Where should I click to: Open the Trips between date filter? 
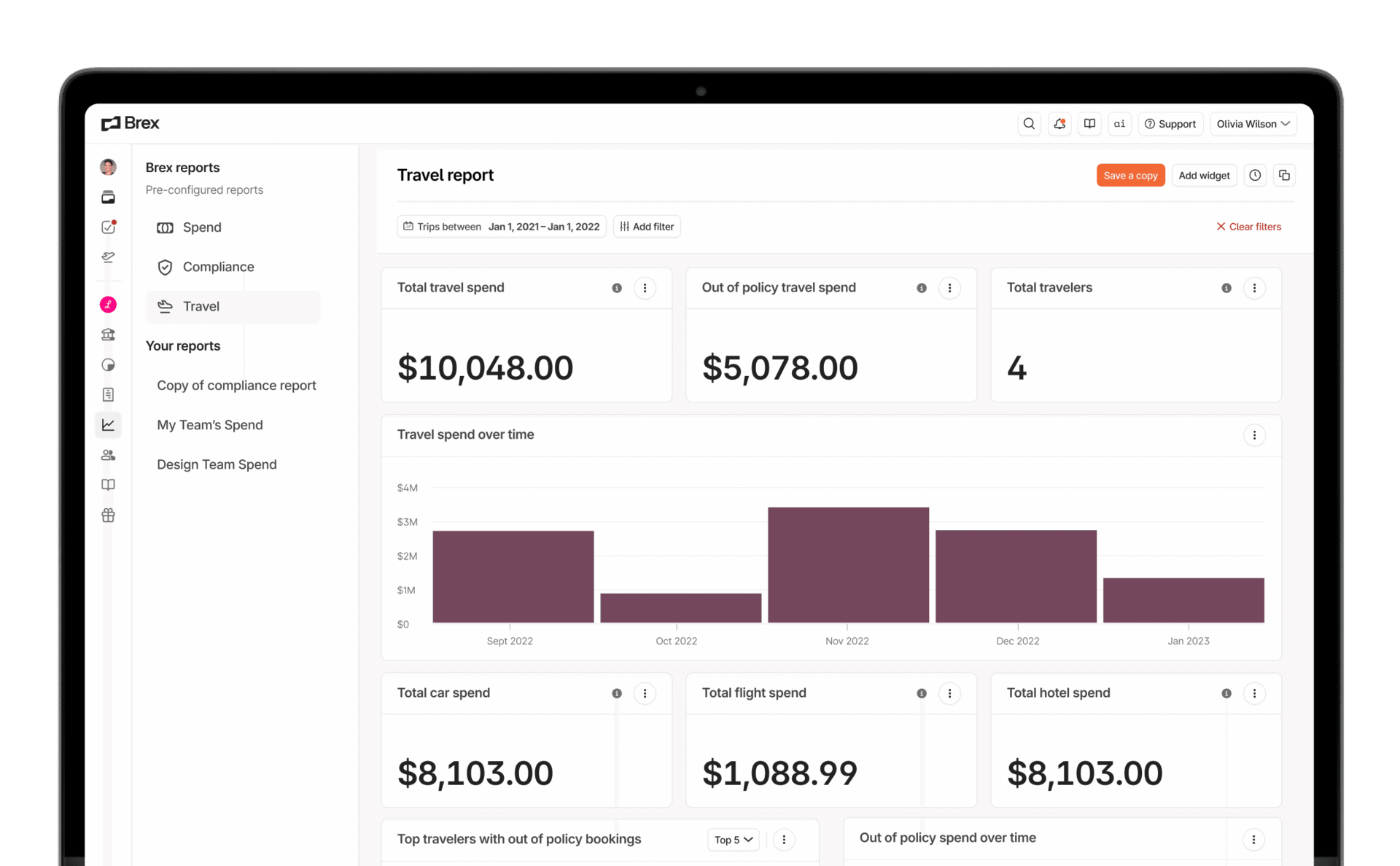(x=501, y=226)
